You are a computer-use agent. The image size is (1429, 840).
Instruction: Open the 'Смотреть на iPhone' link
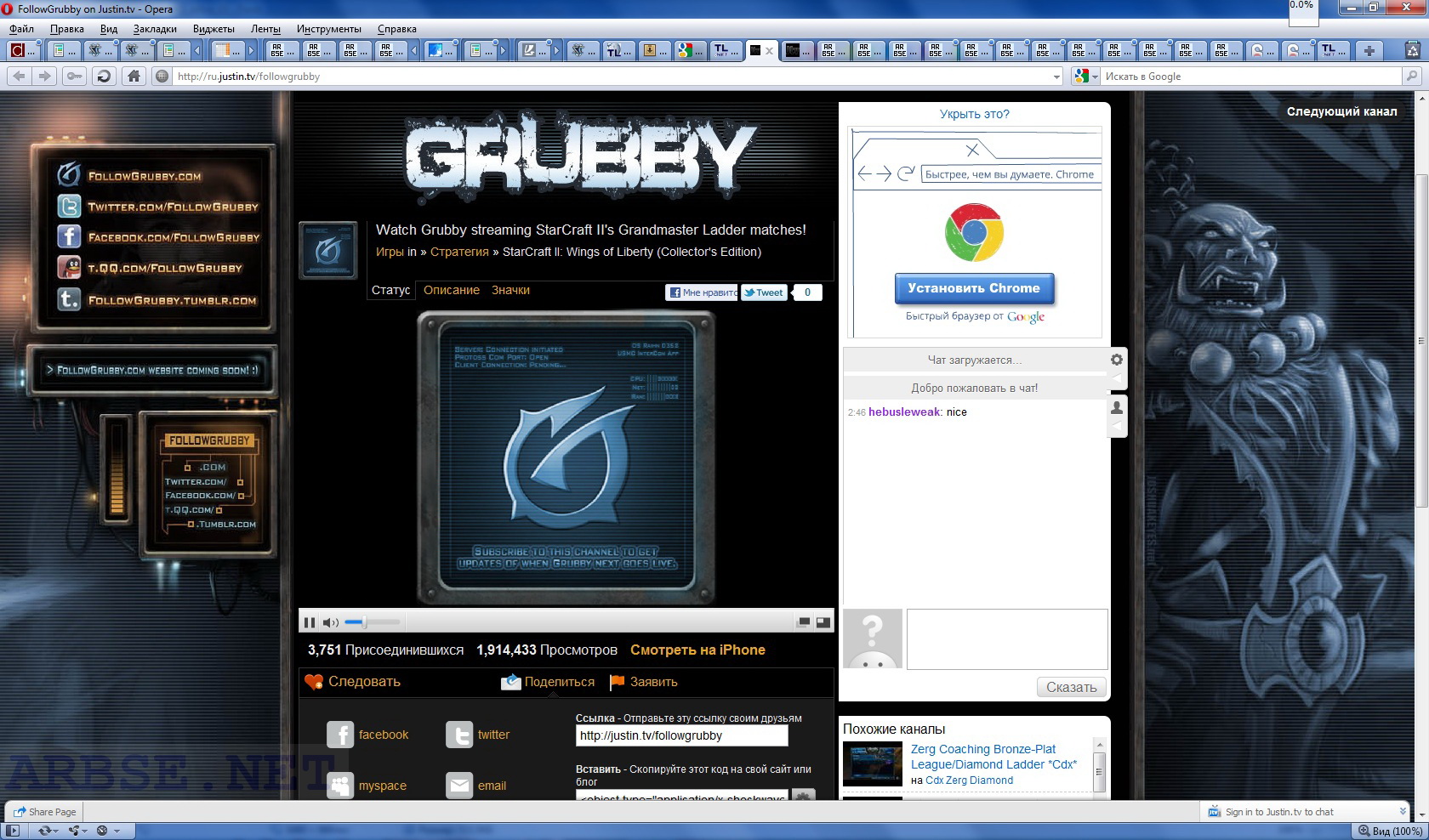tap(697, 650)
